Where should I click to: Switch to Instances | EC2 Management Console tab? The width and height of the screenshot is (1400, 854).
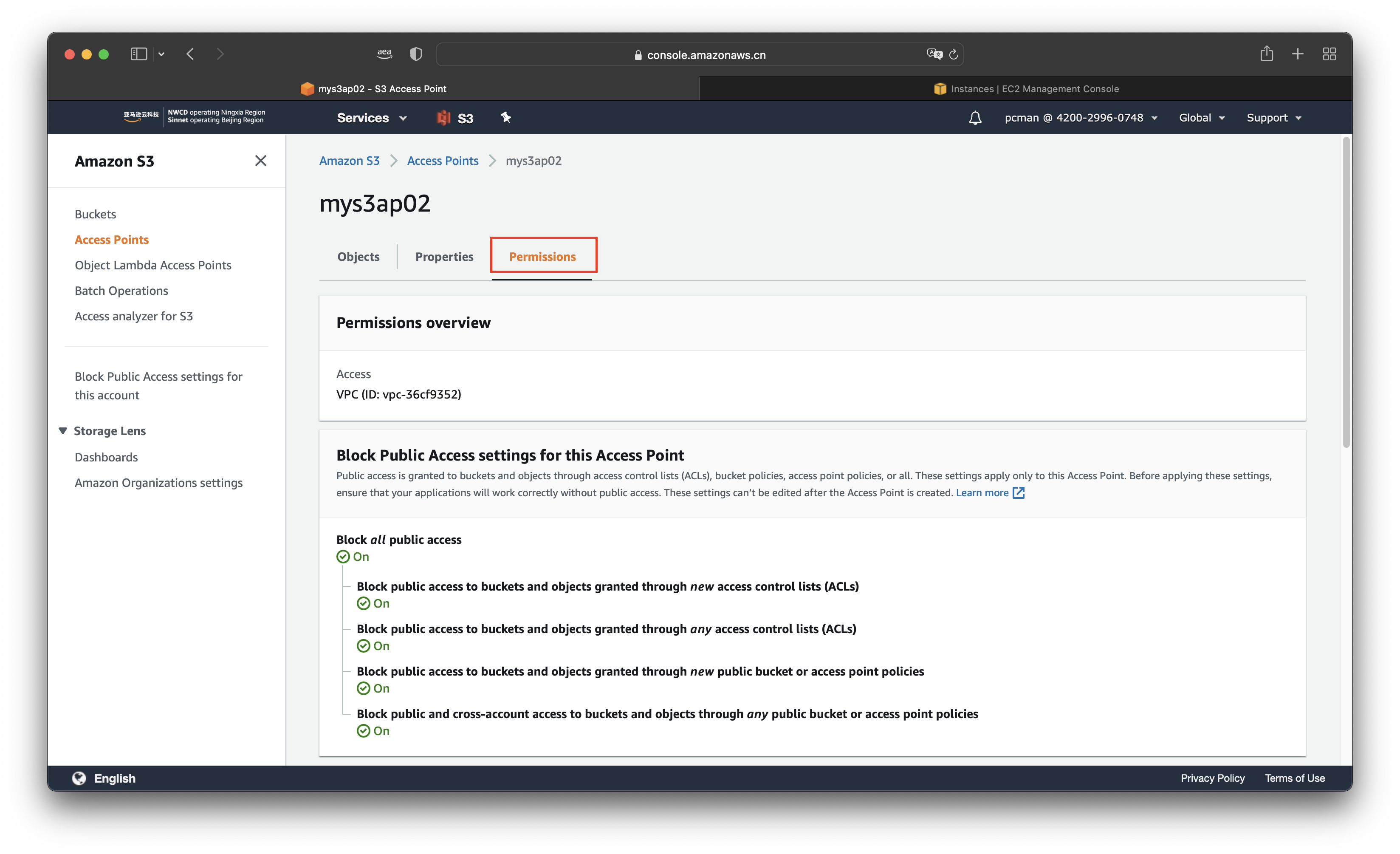[x=1026, y=89]
